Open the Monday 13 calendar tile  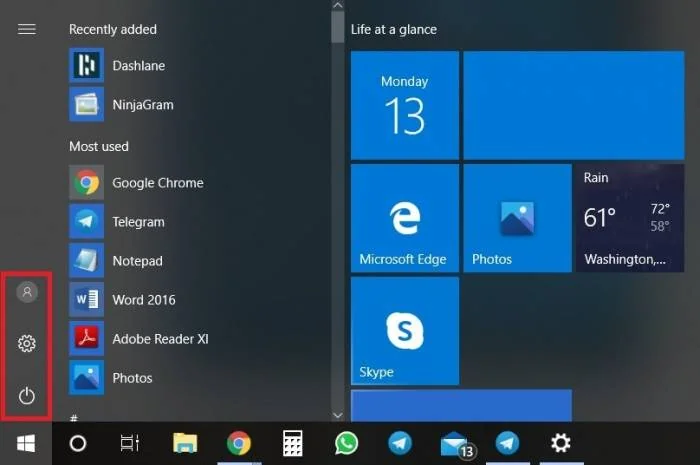(404, 105)
